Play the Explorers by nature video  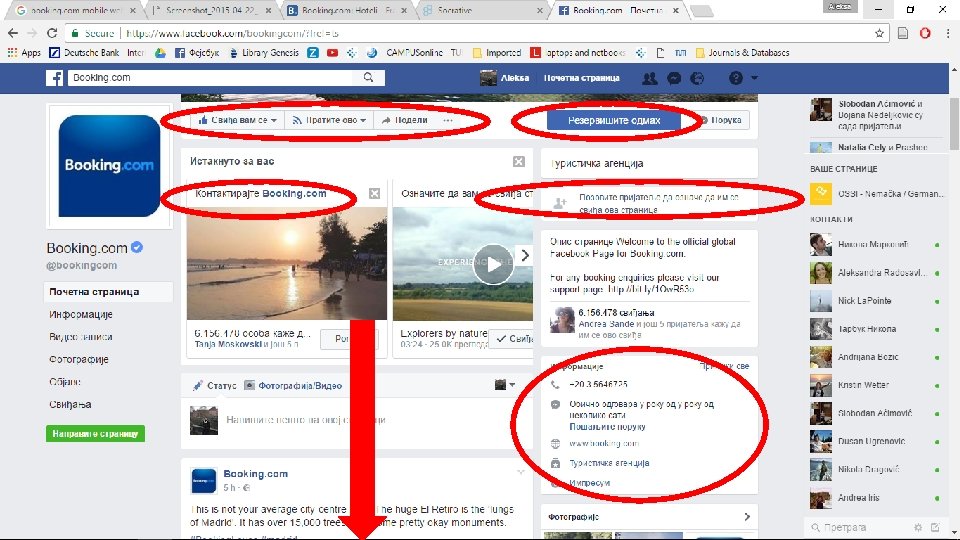coord(493,264)
